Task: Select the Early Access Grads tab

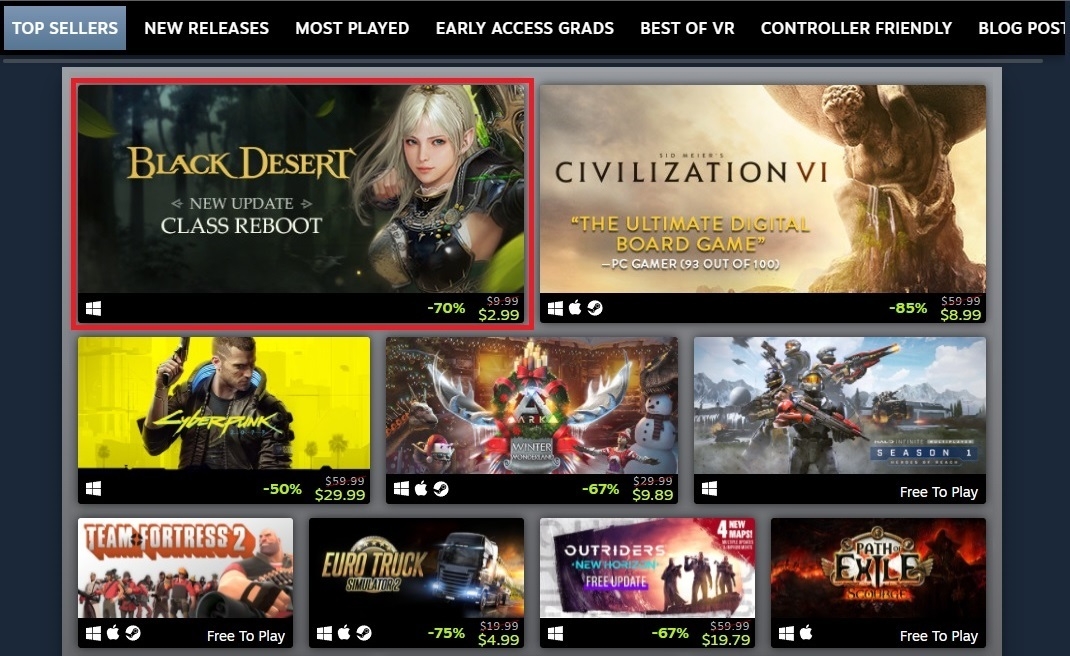Action: [x=525, y=28]
